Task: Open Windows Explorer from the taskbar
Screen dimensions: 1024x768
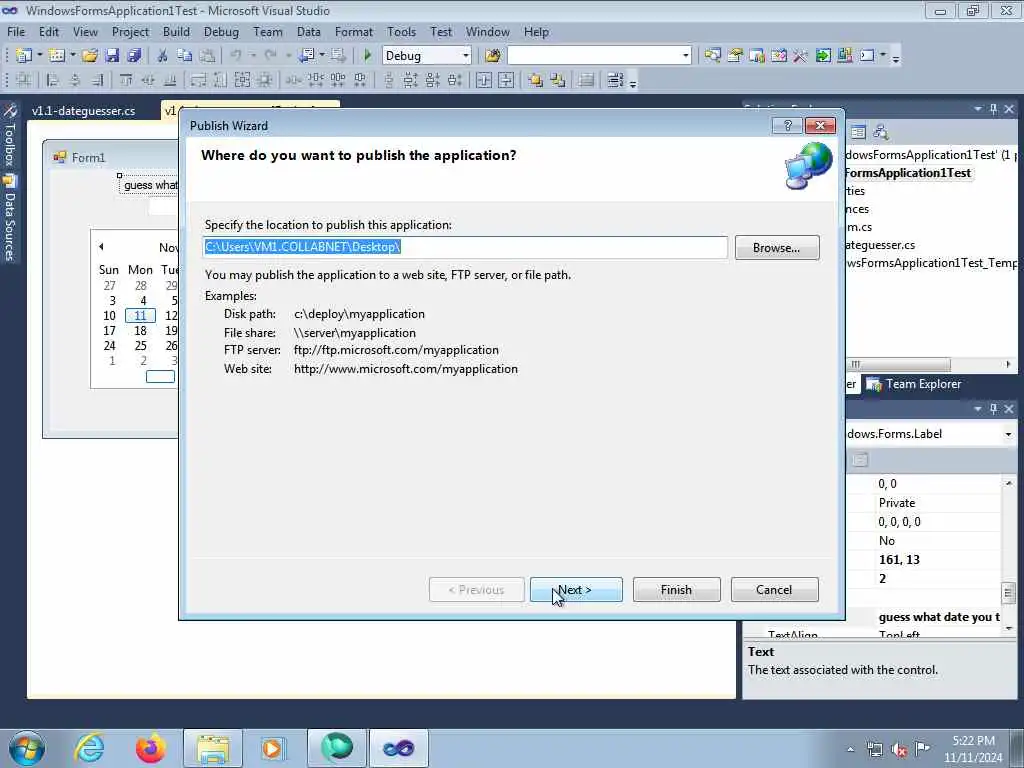Action: tap(213, 748)
